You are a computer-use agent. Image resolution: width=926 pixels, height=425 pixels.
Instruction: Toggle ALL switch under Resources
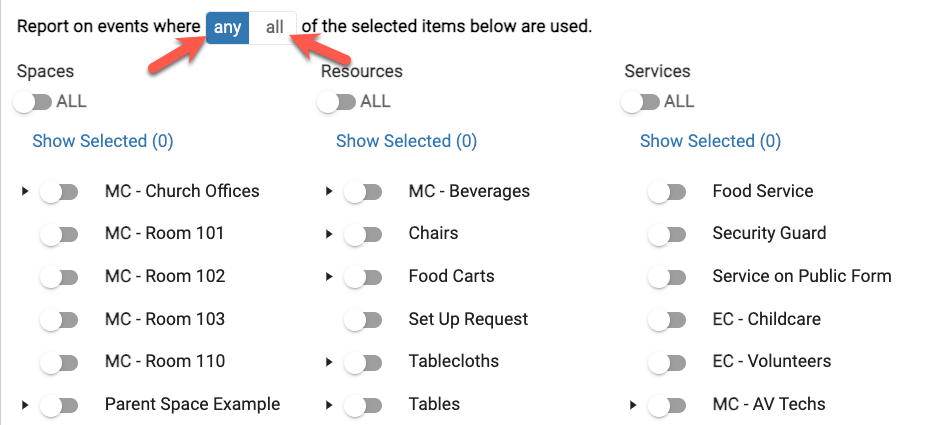[x=336, y=101]
